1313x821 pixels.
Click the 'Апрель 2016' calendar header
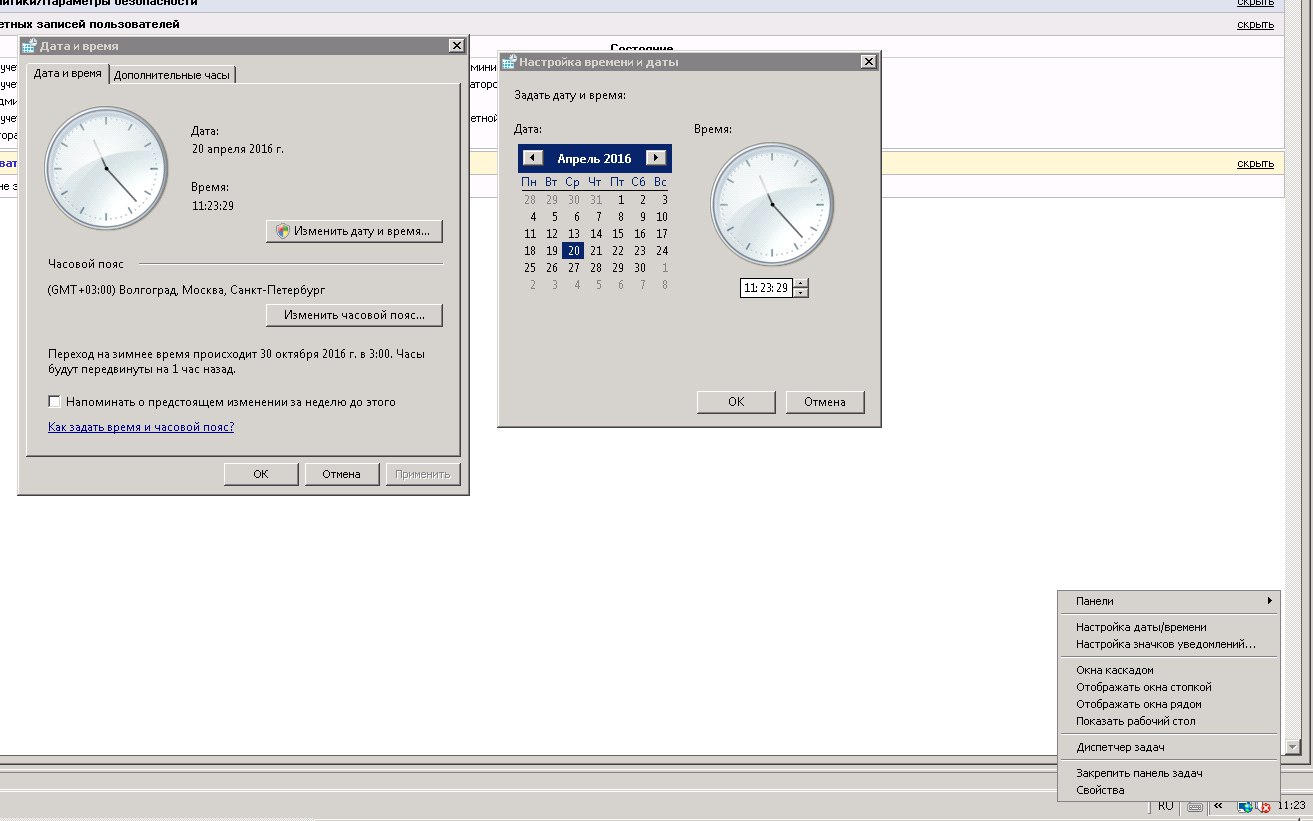point(594,158)
